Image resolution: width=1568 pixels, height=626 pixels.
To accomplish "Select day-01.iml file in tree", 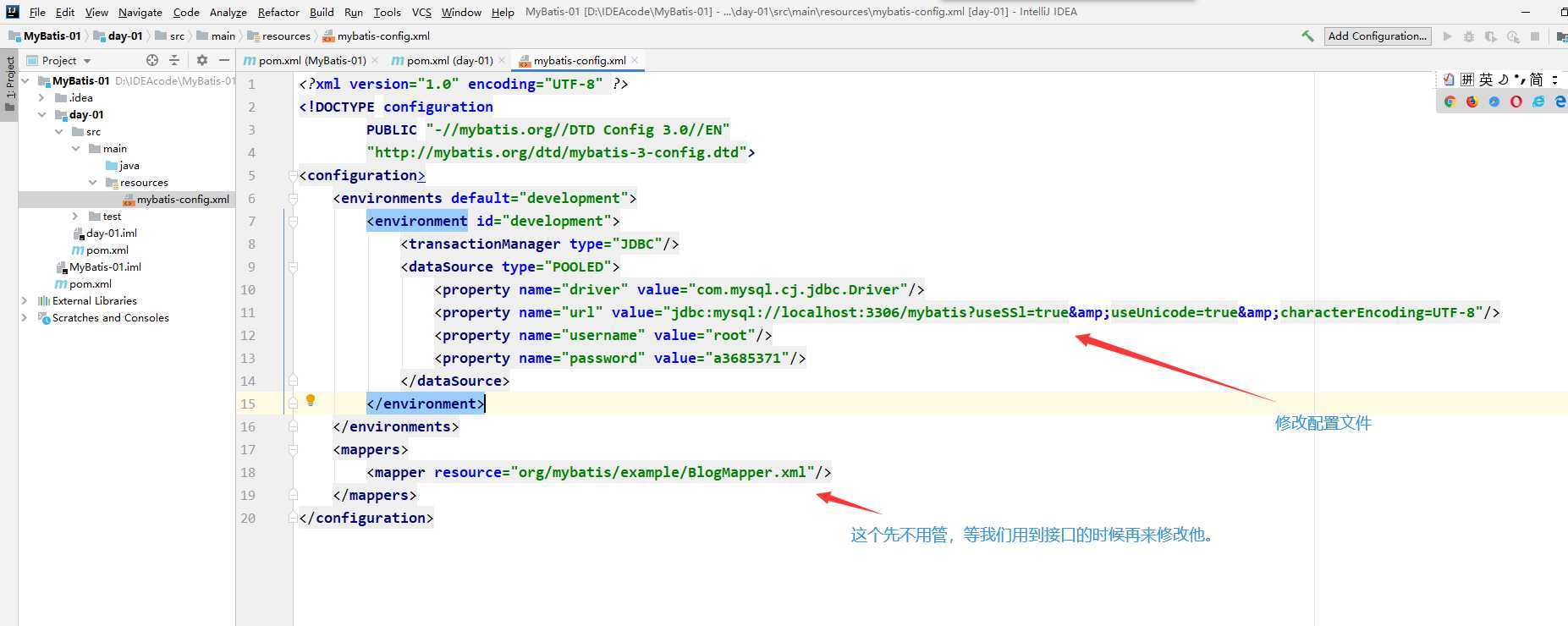I will (104, 233).
